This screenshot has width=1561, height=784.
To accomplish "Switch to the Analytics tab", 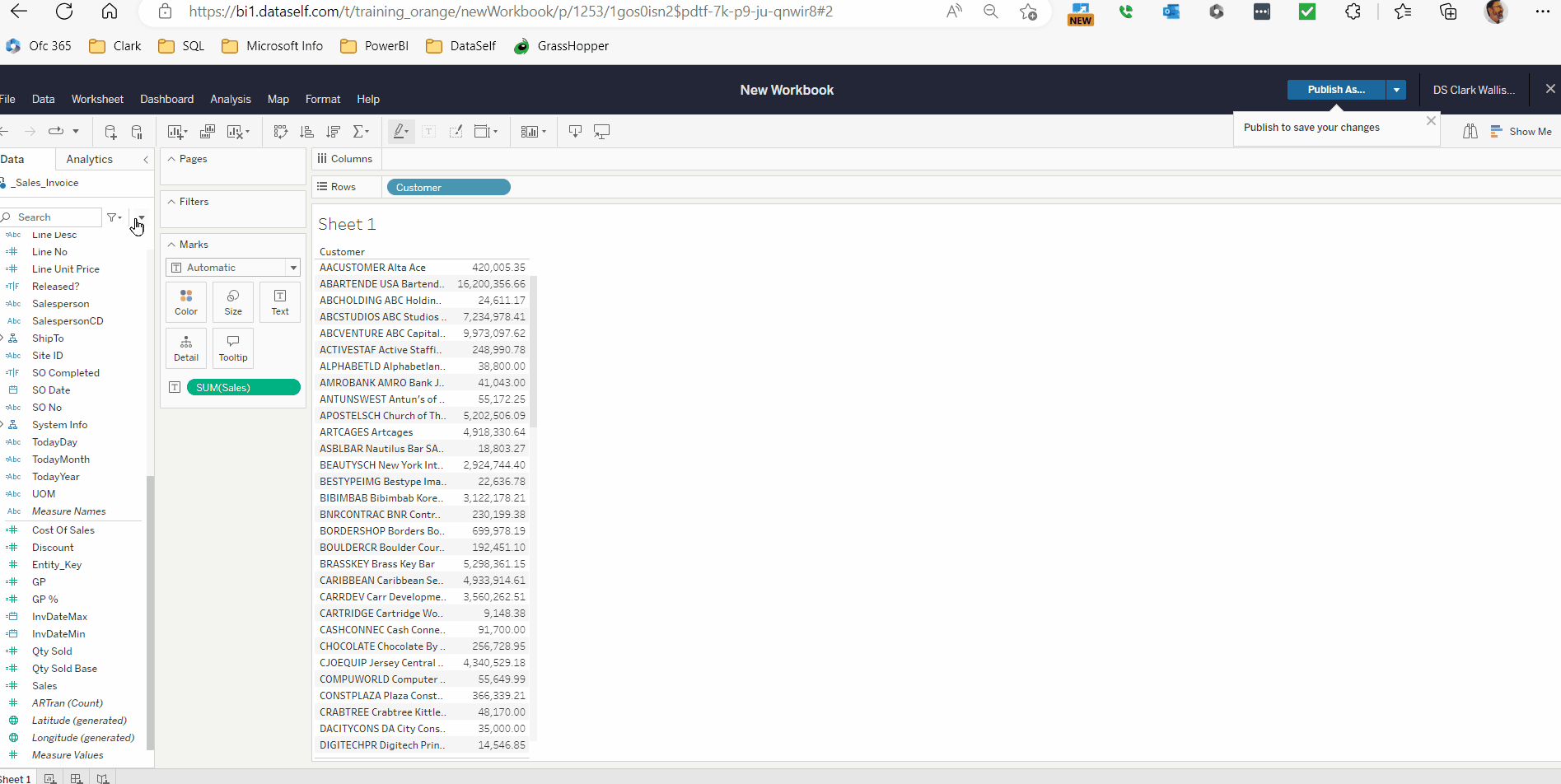I will [89, 159].
